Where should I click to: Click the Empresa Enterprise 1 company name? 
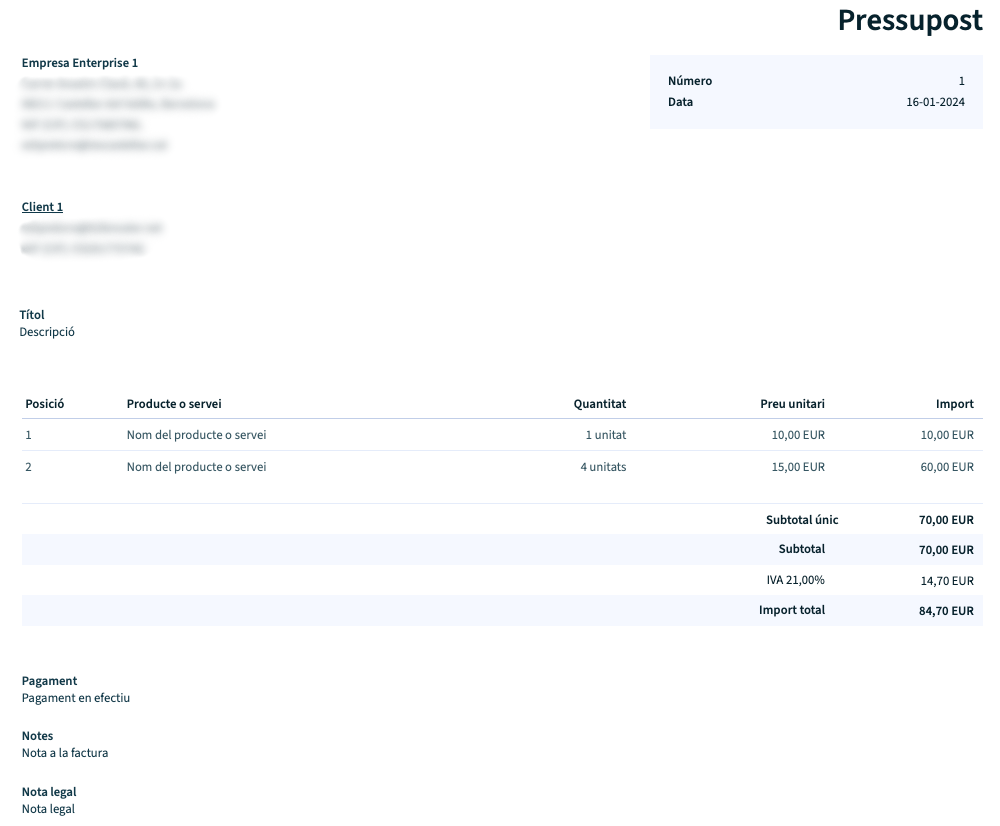80,62
